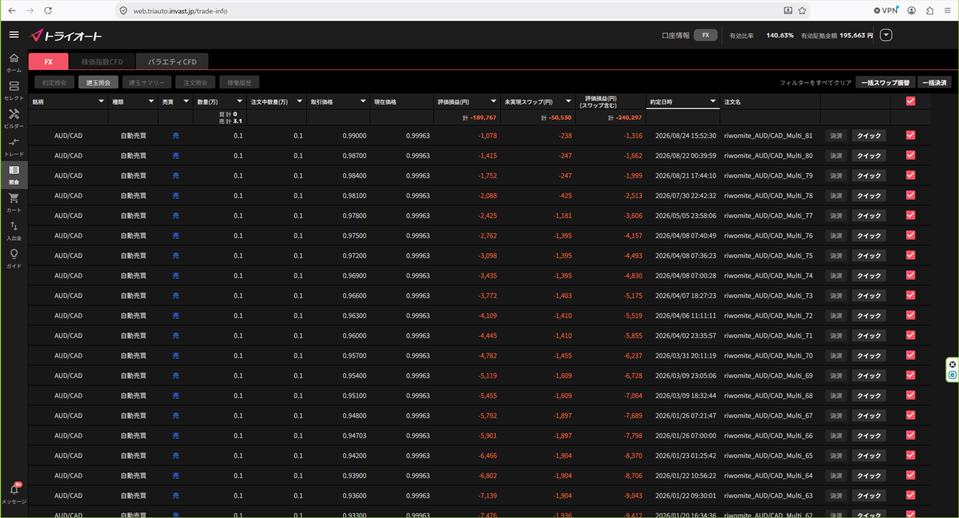The width and height of the screenshot is (959, 518).
Task: Open the Trade (トレード) arrows icon
Action: pos(13,146)
